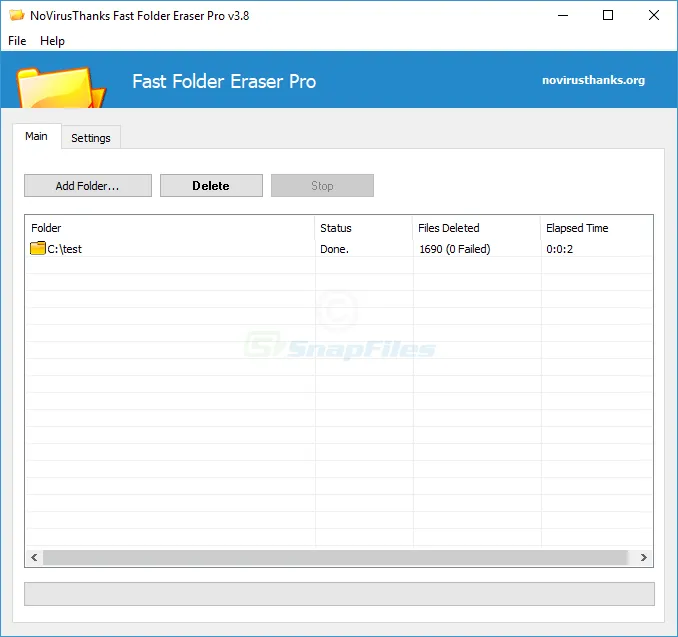Click the large folder logo in the banner
Screen dimensions: 678x637
point(61,87)
